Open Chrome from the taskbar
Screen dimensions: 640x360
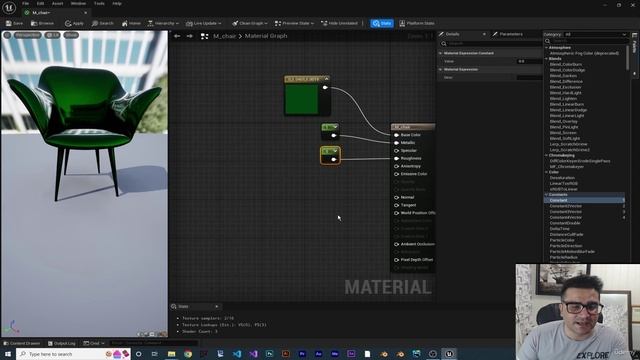pos(188,354)
